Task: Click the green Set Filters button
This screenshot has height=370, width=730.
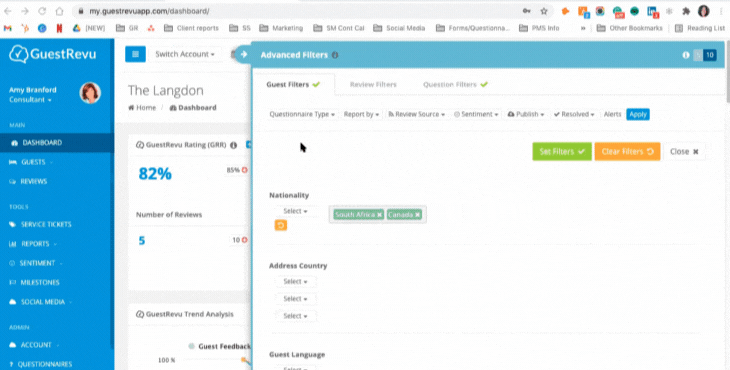Action: point(562,151)
